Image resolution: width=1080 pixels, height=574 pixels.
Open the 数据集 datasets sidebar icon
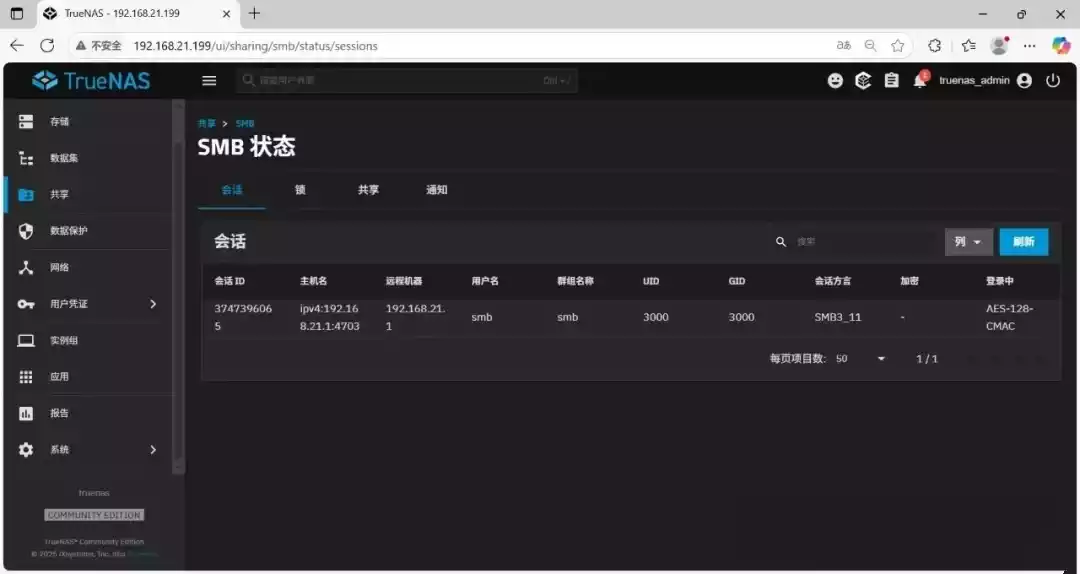pos(25,158)
